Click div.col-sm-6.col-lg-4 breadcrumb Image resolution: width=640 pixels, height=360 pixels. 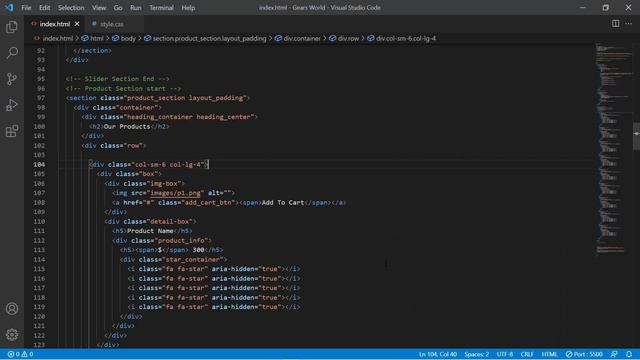click(406, 38)
